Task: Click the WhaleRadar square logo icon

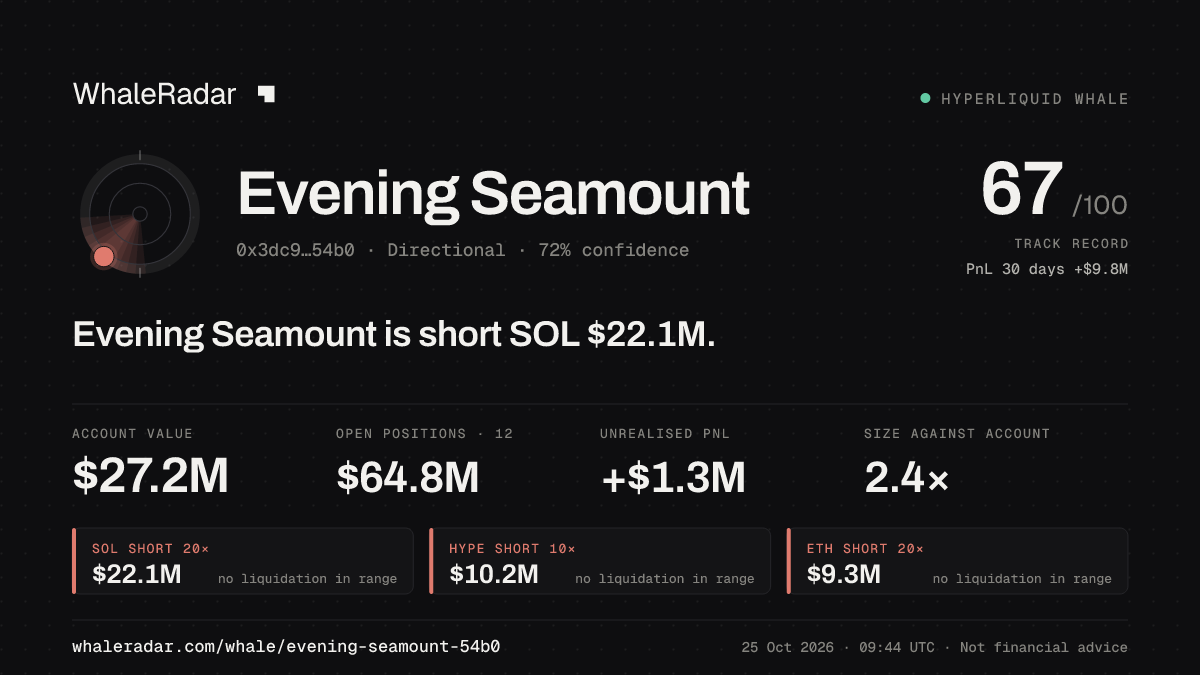Action: pos(266,94)
